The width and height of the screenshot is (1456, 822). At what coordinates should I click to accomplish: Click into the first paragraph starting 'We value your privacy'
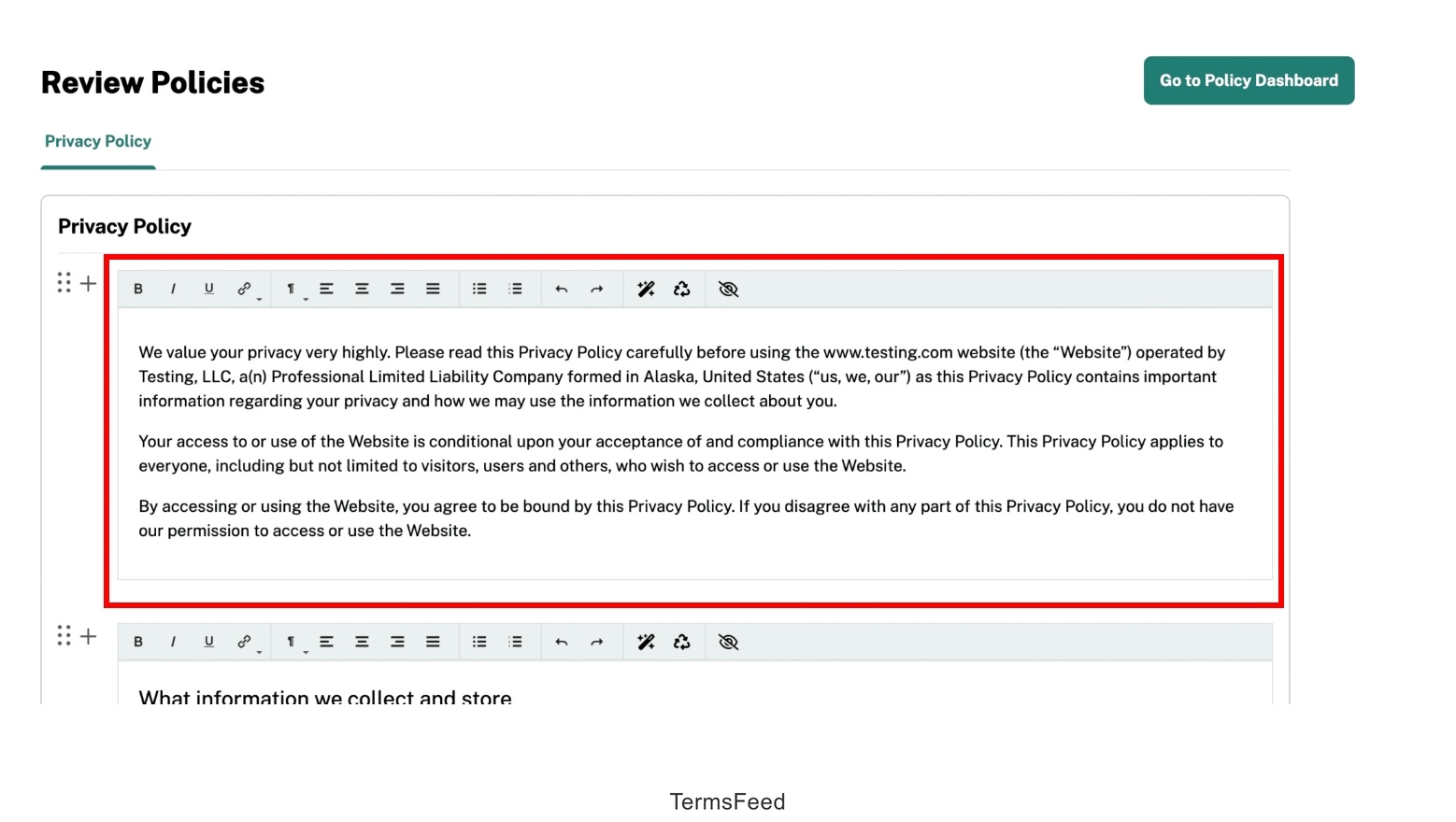(682, 376)
